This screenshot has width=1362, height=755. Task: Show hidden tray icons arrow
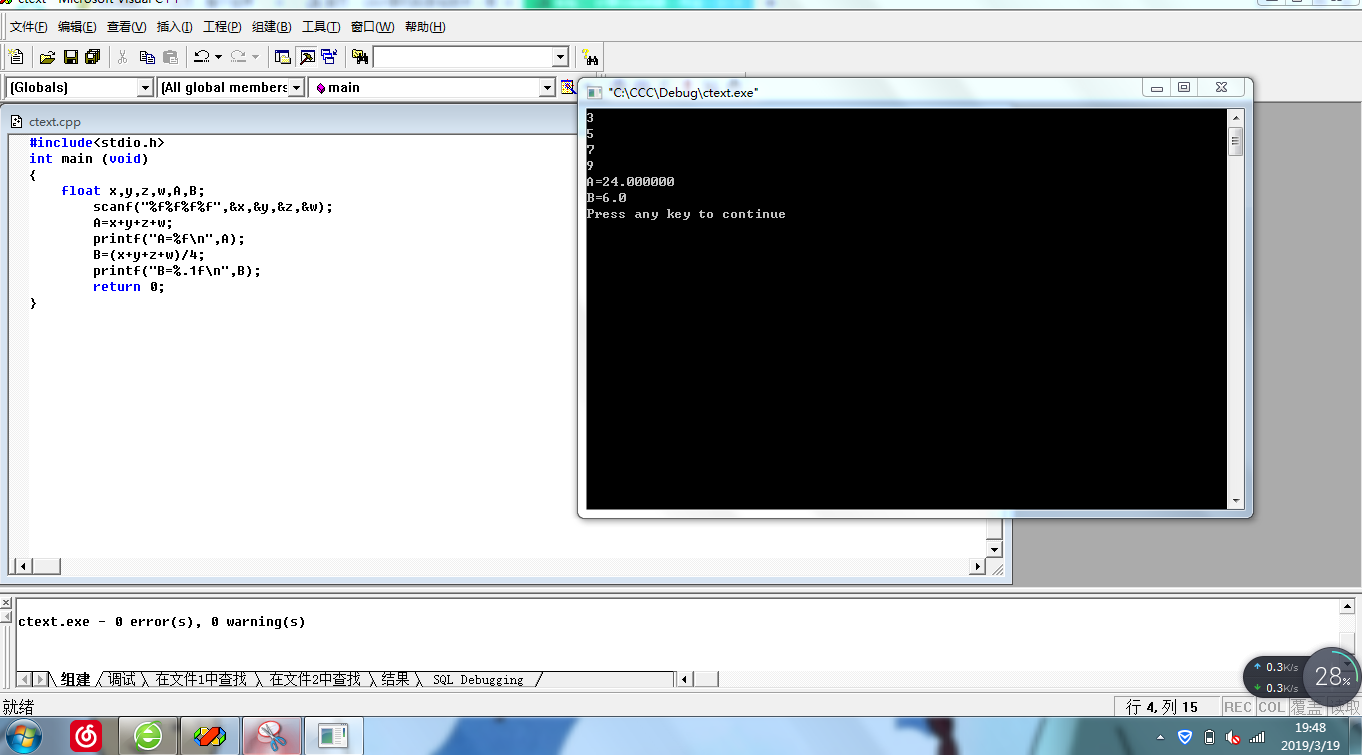[1160, 737]
